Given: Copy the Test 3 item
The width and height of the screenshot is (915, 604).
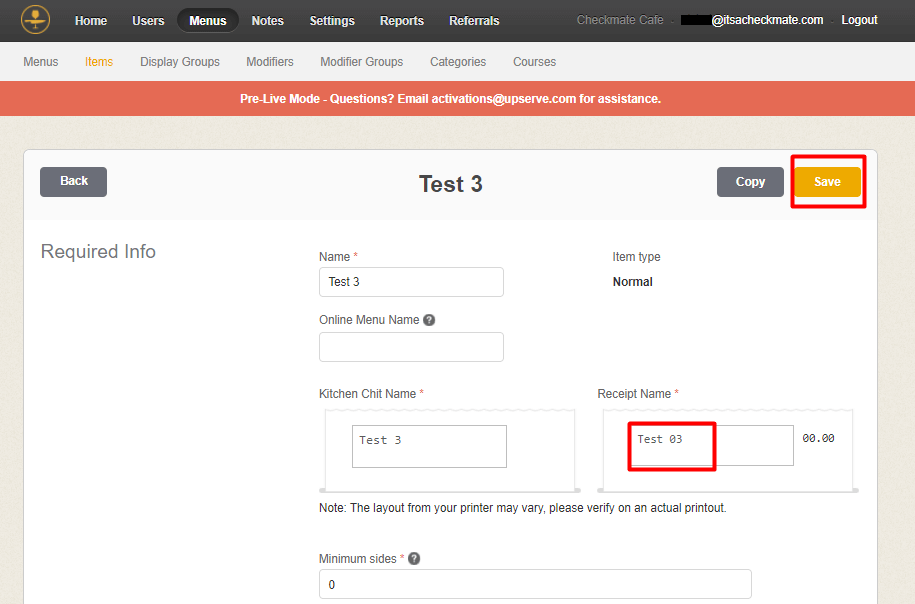Looking at the screenshot, I should coord(750,182).
